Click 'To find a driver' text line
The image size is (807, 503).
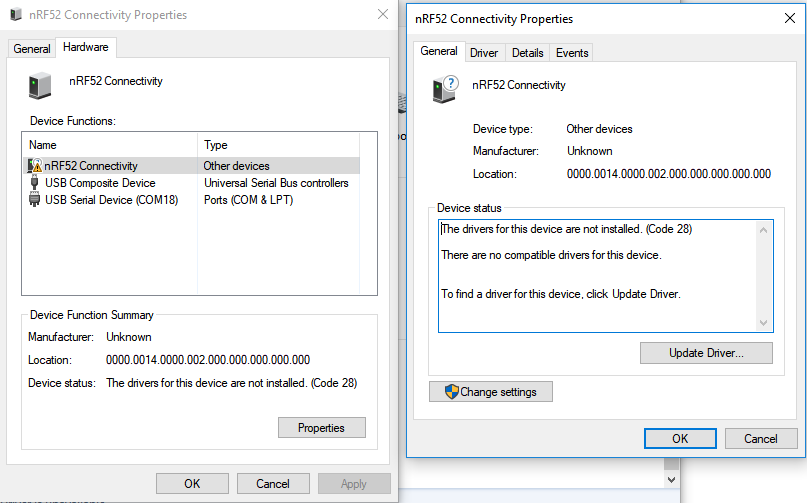(x=560, y=294)
